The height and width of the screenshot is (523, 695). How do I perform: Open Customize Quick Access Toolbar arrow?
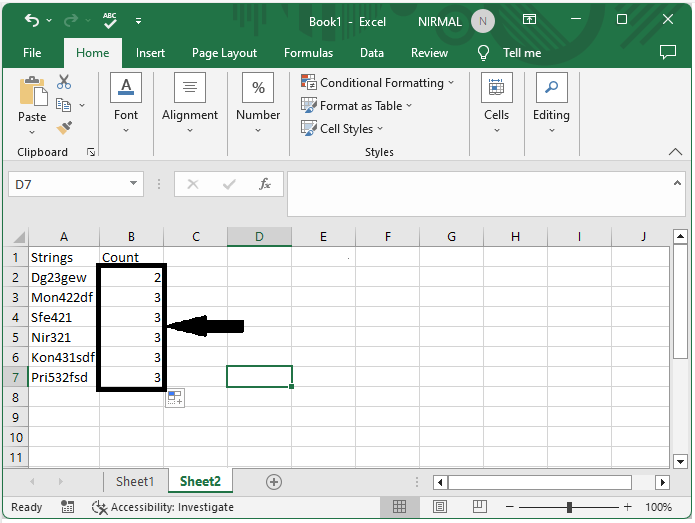[138, 21]
